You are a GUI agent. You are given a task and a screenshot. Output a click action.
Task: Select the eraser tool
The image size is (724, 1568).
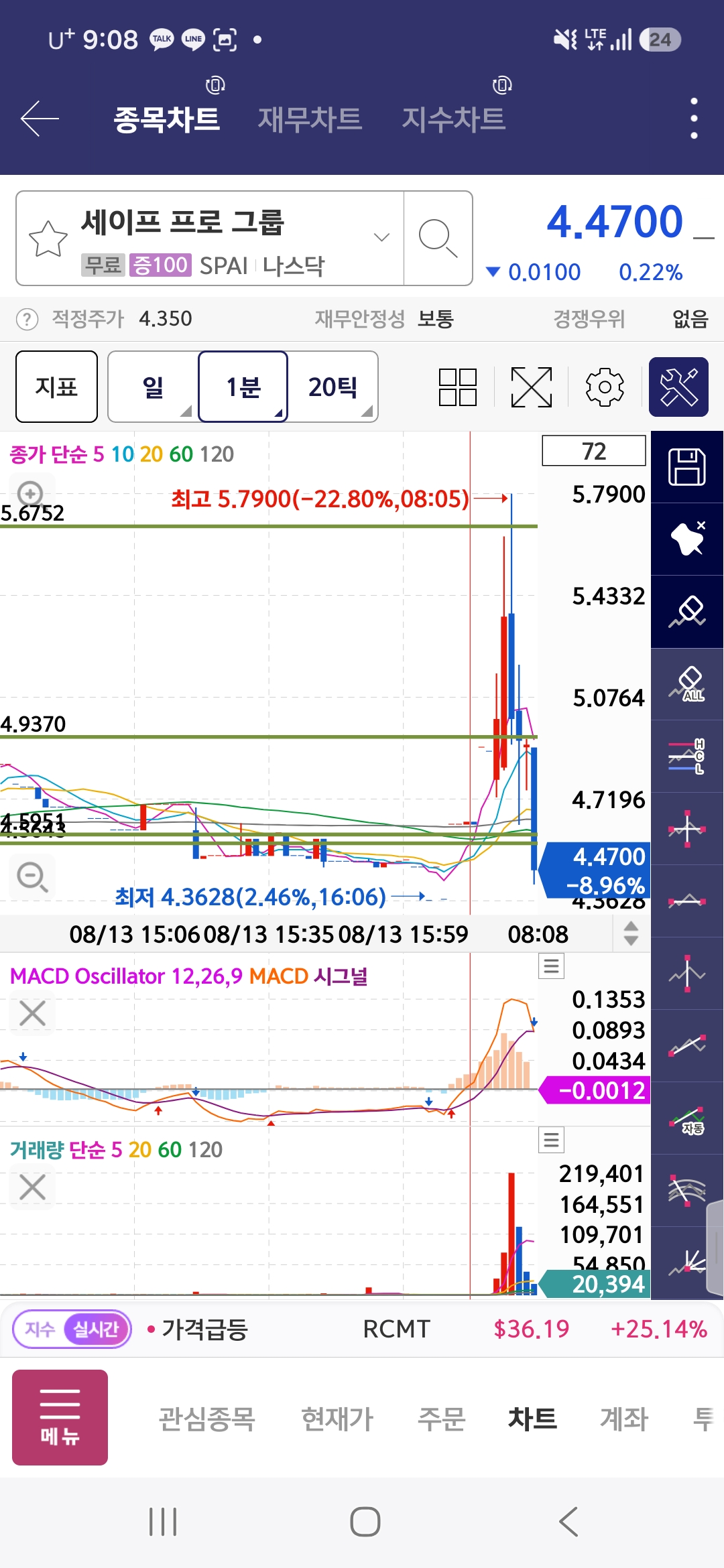click(x=687, y=612)
